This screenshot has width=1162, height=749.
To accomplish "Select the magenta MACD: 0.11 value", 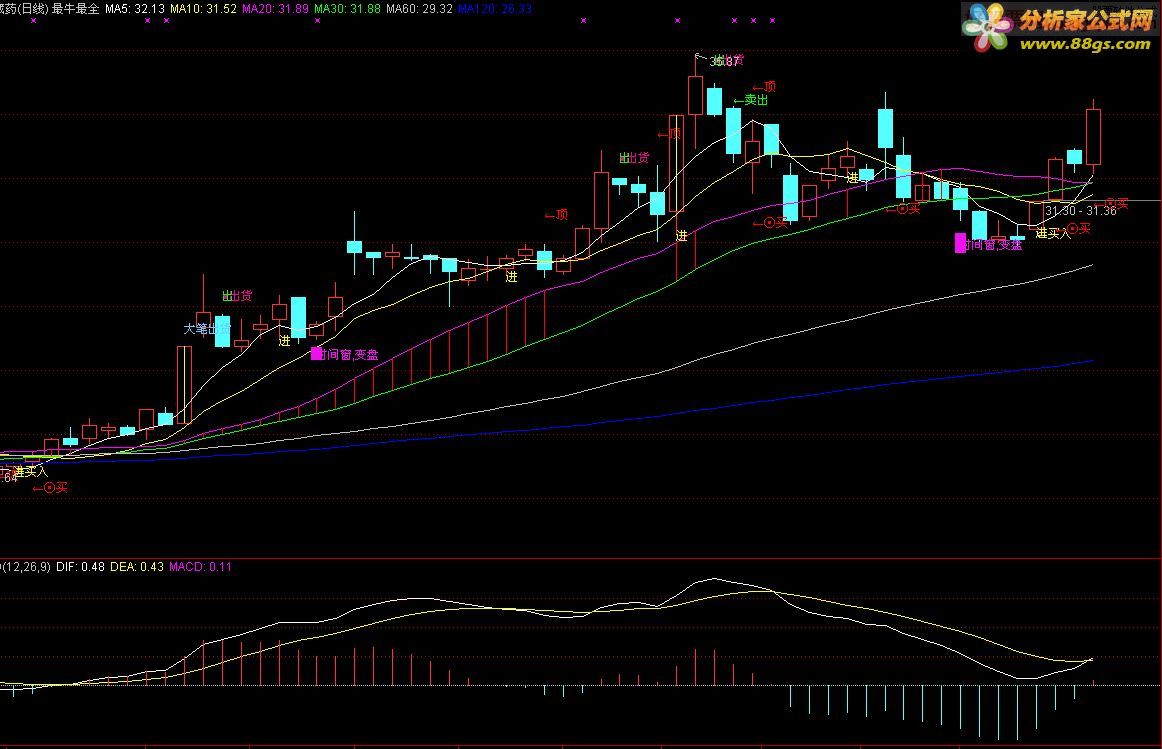I will coord(200,567).
